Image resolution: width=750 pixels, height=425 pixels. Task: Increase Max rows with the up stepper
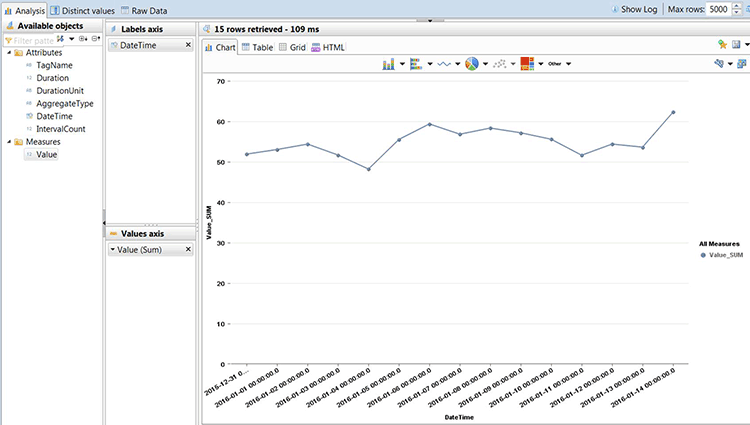[x=738, y=6]
